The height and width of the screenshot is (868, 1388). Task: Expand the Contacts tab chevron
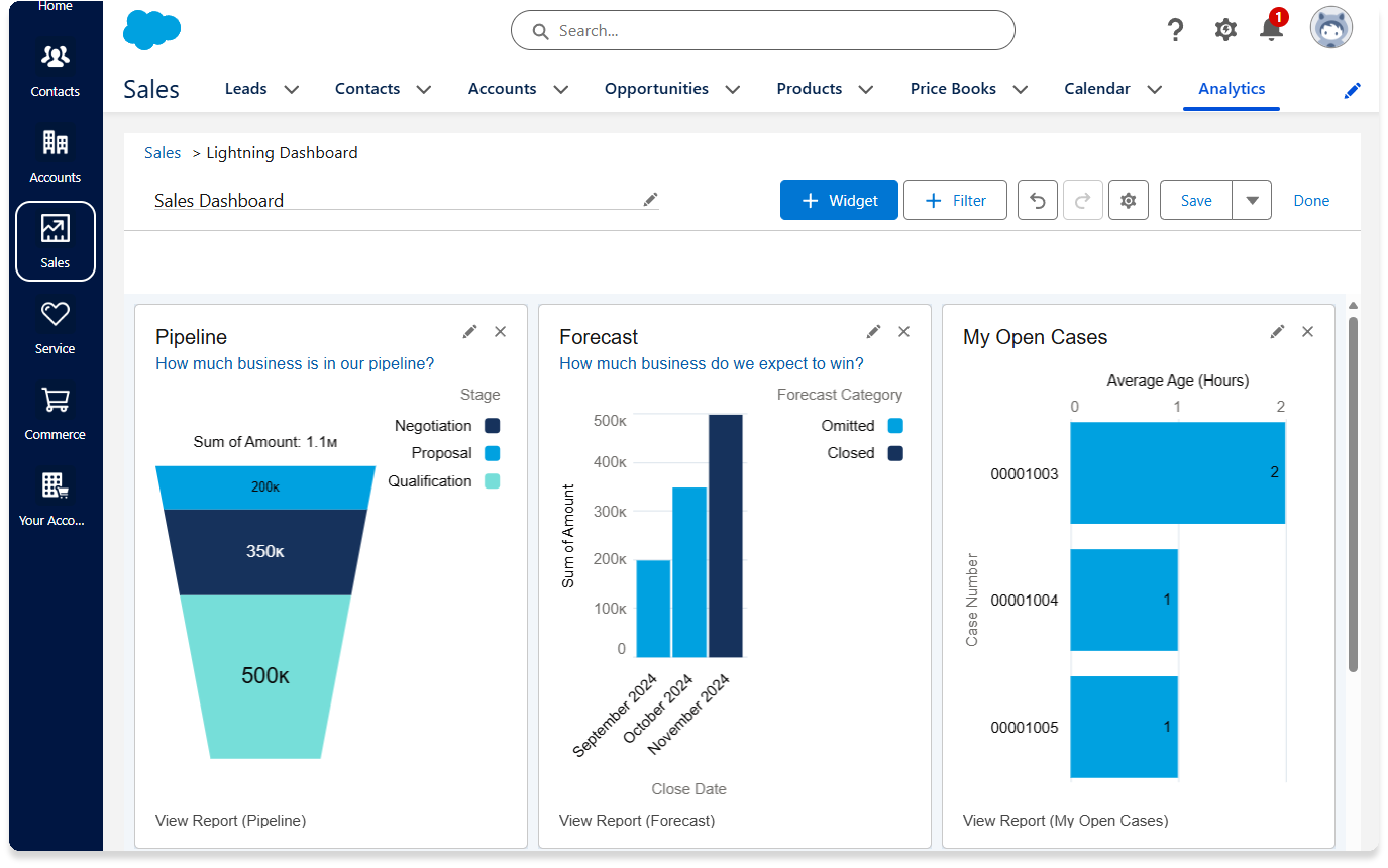[x=424, y=90]
